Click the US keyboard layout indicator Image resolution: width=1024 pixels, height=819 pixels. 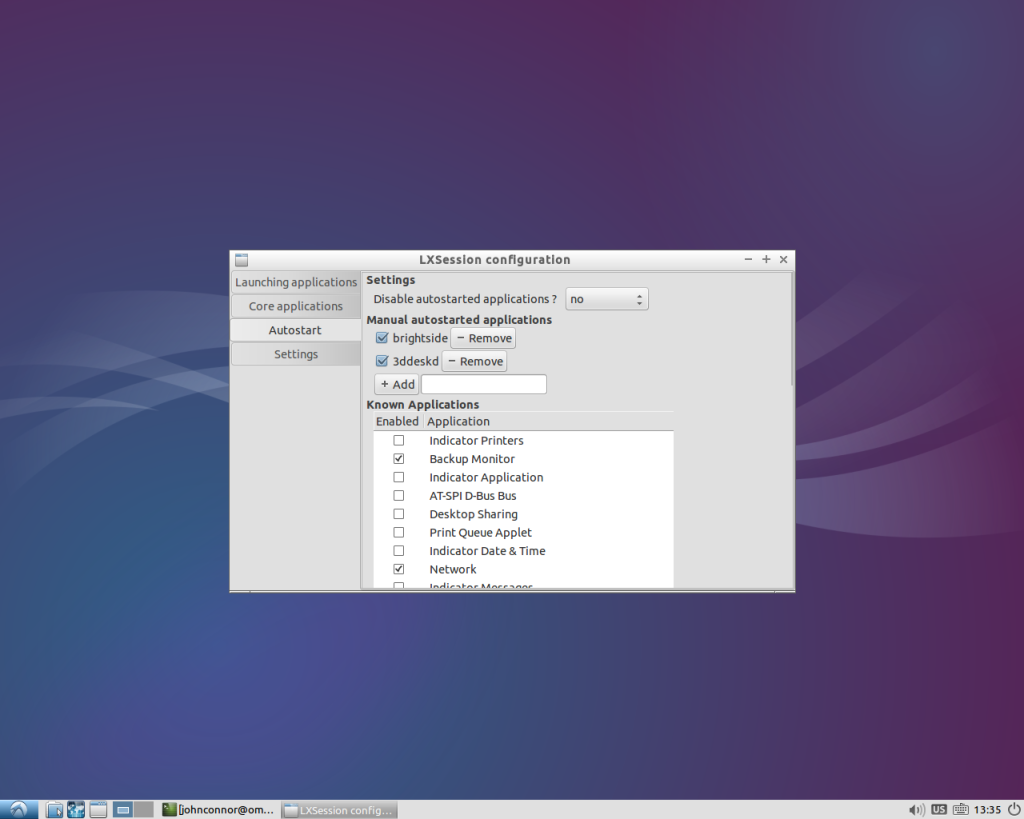(939, 809)
